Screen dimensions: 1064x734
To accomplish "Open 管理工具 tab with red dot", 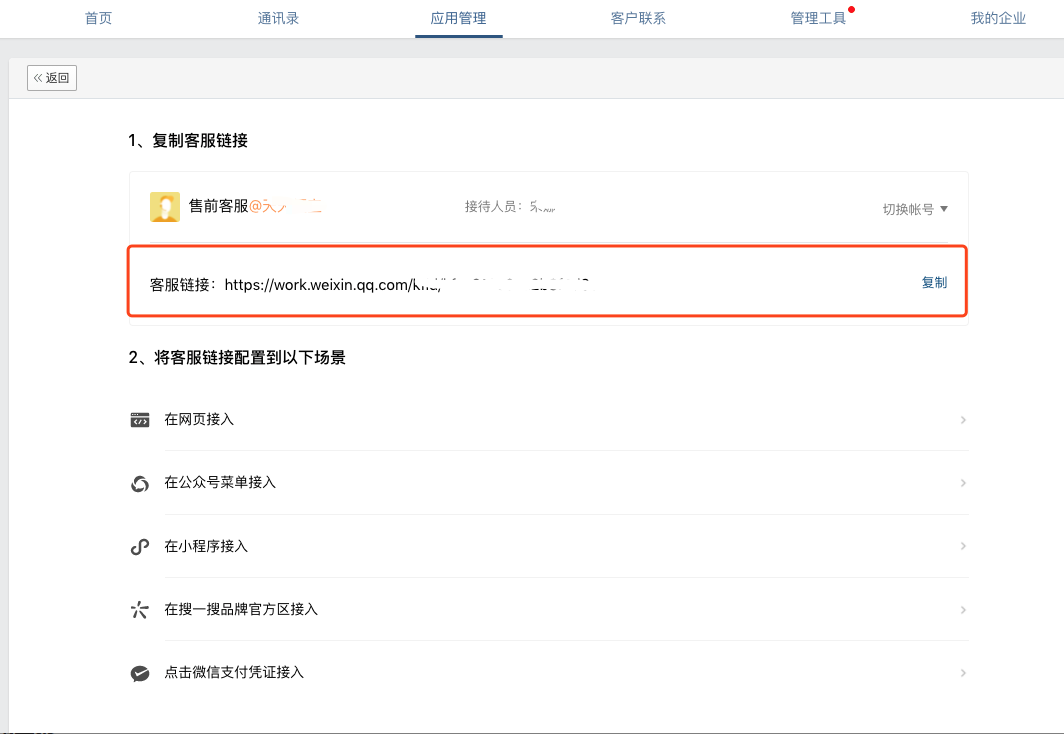I will tap(818, 18).
